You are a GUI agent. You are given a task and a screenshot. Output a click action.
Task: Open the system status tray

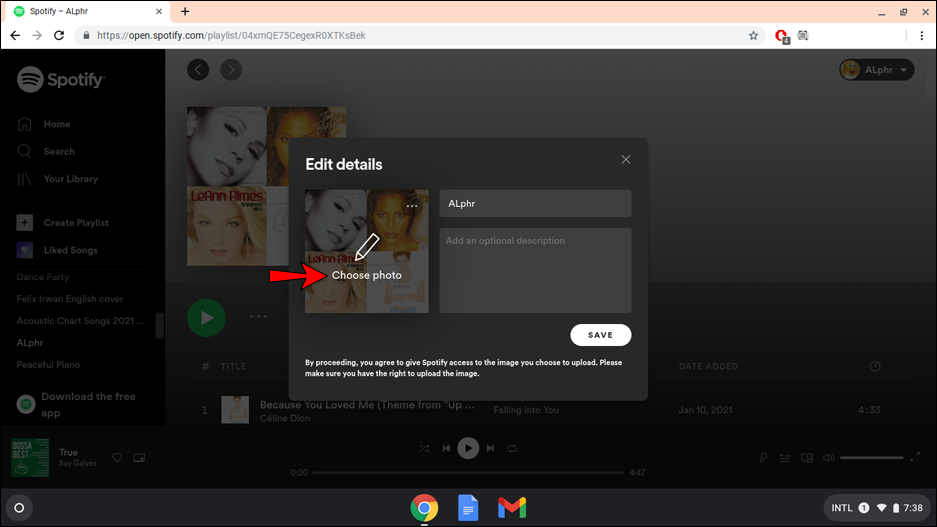pos(877,508)
